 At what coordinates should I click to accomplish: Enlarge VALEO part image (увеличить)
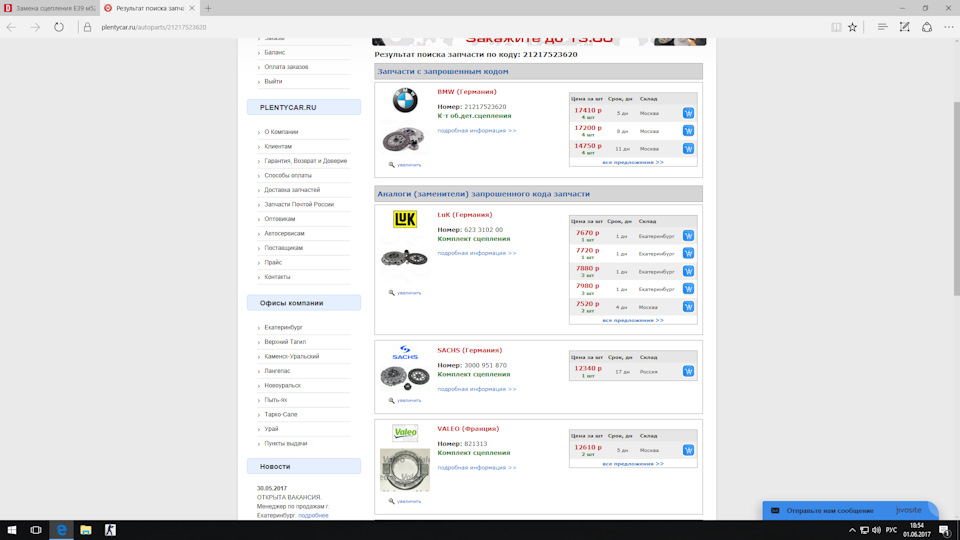408,501
